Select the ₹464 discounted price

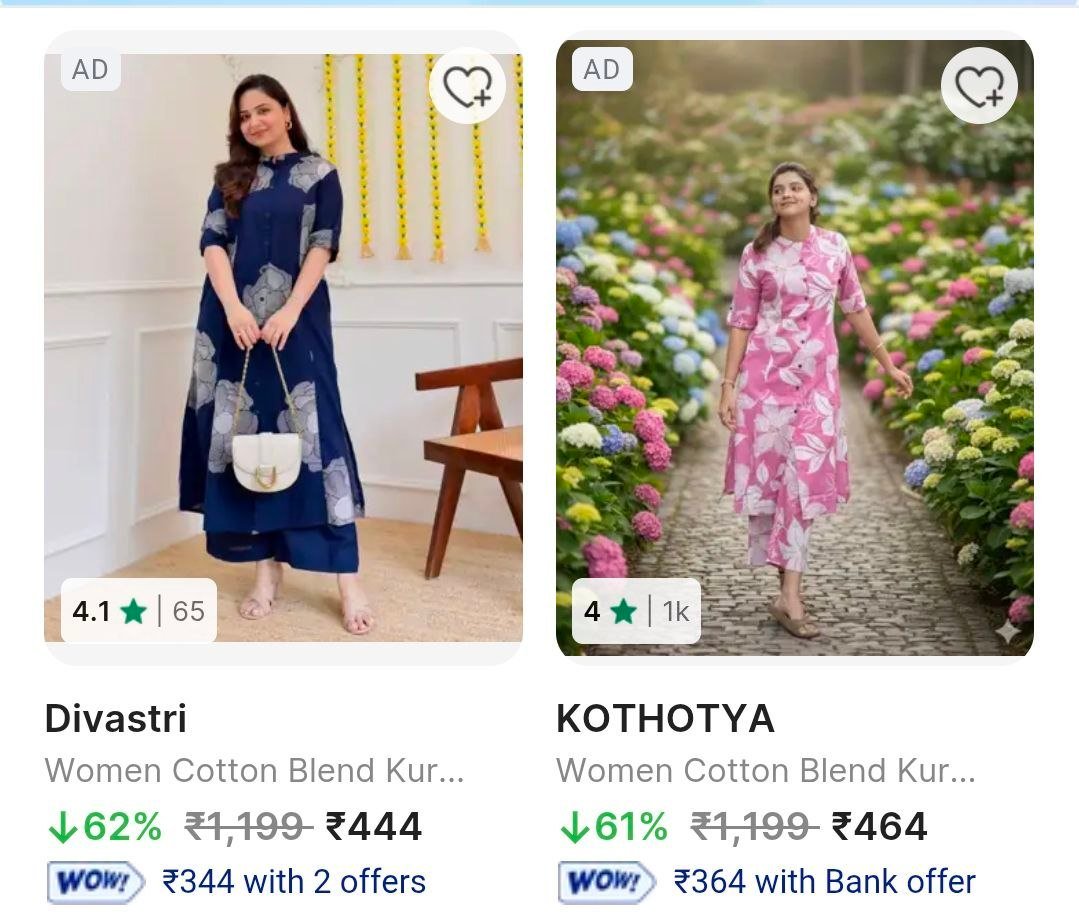pos(879,826)
